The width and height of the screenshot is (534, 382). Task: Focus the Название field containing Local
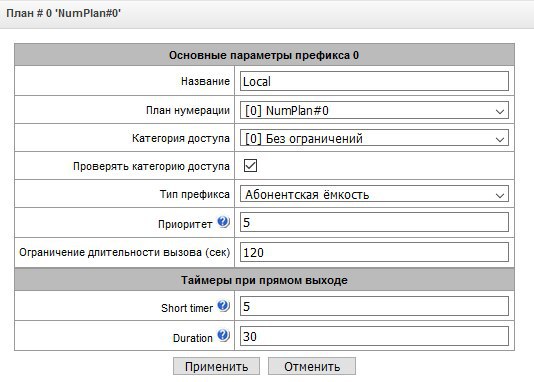tap(374, 81)
